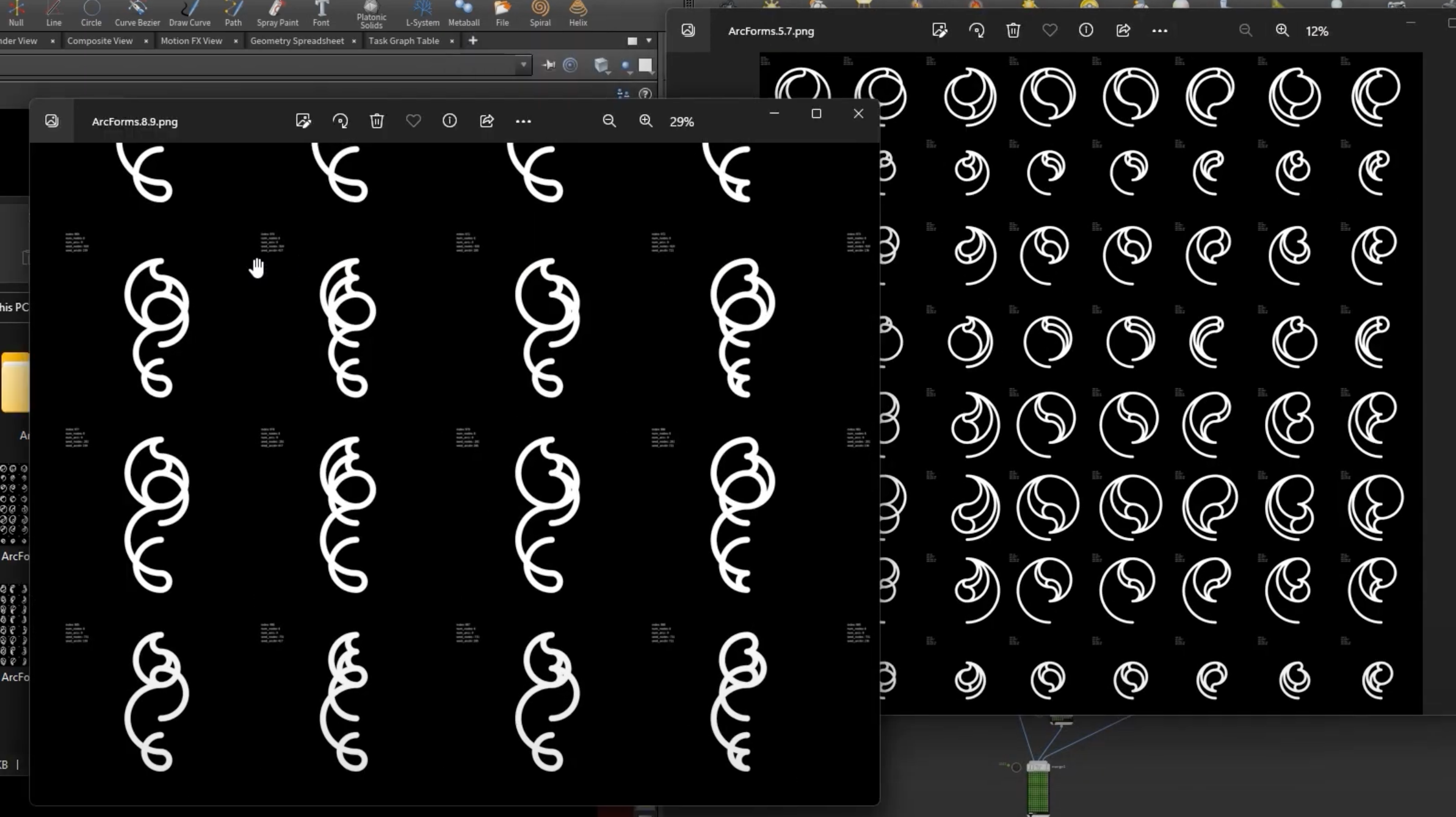
Task: Select the Metaball shelf tool
Action: pos(463,13)
